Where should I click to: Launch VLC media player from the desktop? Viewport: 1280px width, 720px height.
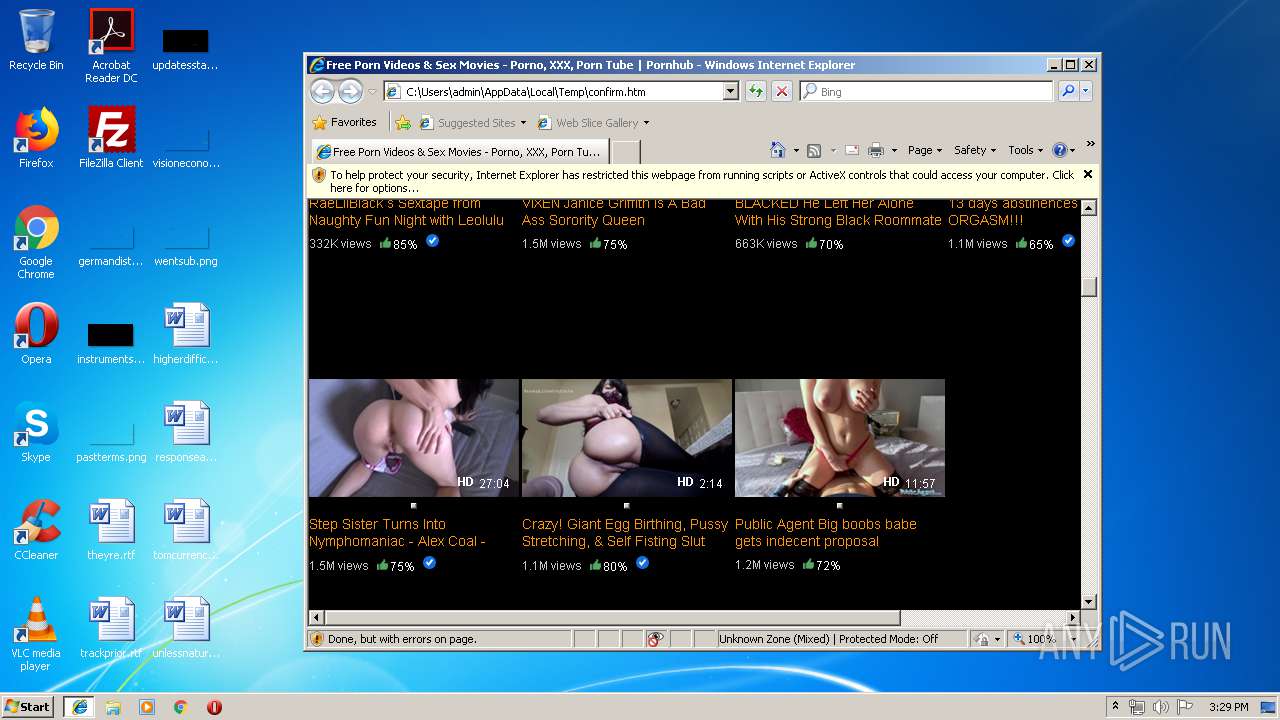click(36, 635)
